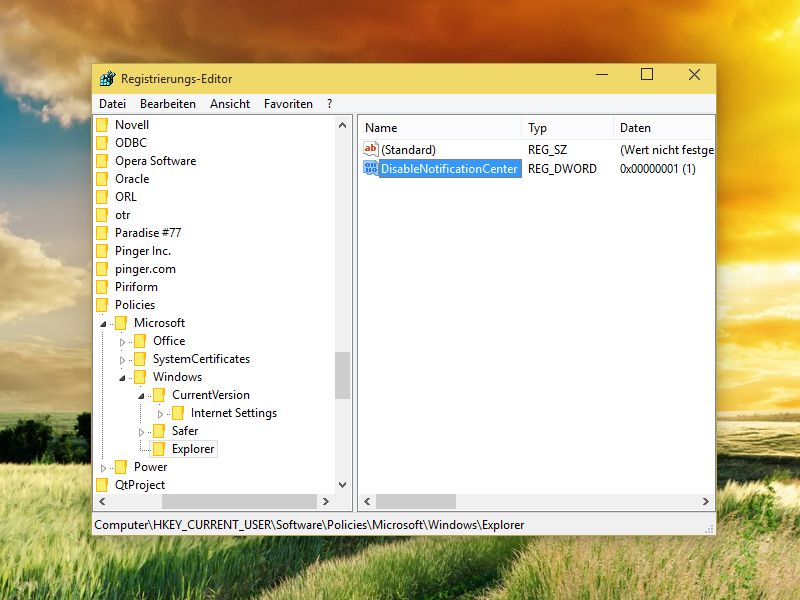Click the Policies folder icon
800x600 pixels.
102,305
